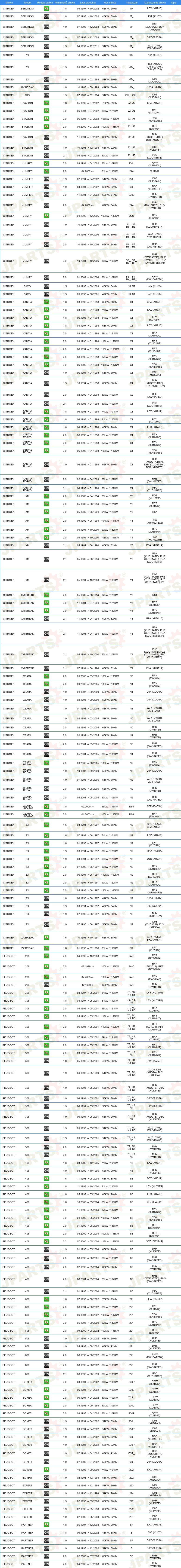Viewport: 181px width, 1568px height.
Task: Click the 'Lata produkcji' column header
Action: pos(88,3)
